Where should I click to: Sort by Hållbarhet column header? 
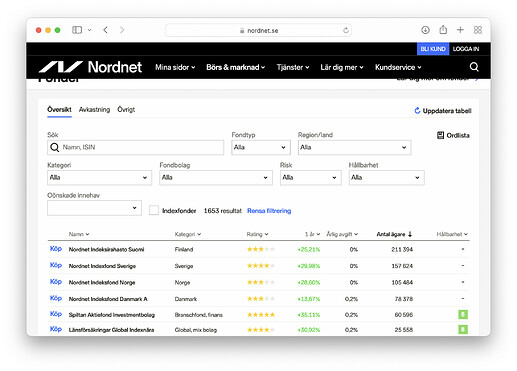point(452,234)
